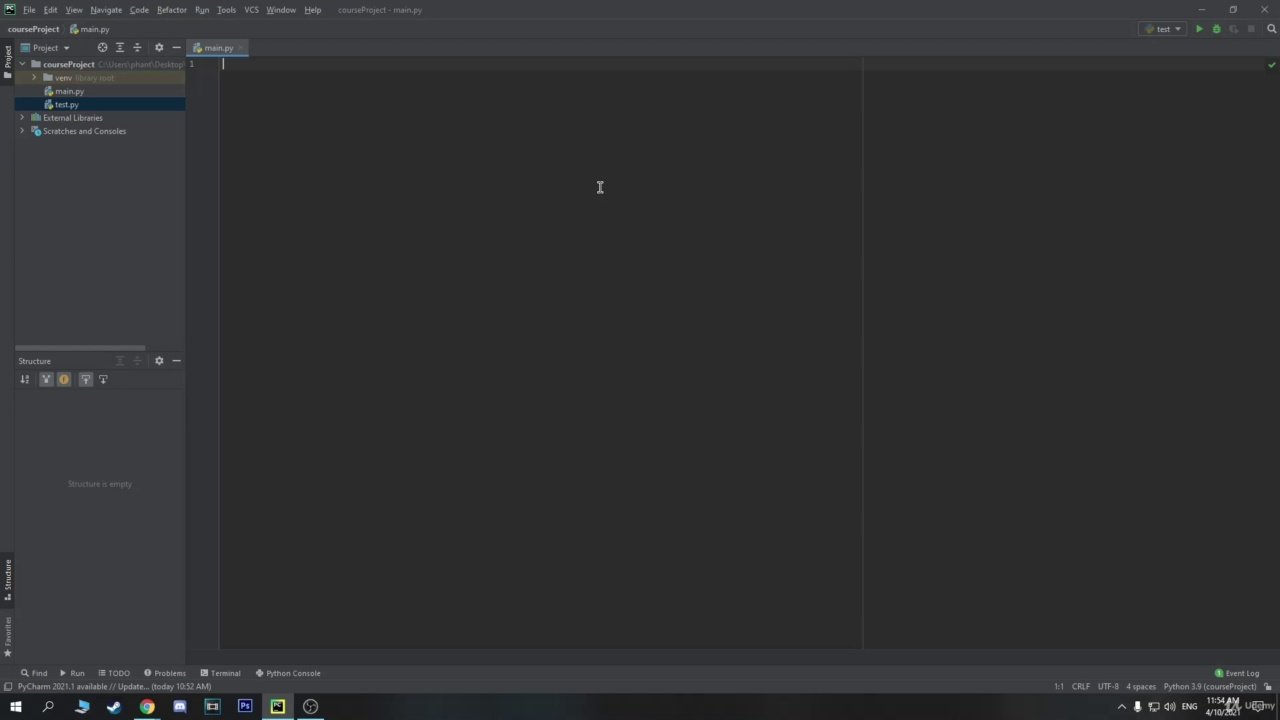Toggle show fields in Structure panel

[64, 379]
